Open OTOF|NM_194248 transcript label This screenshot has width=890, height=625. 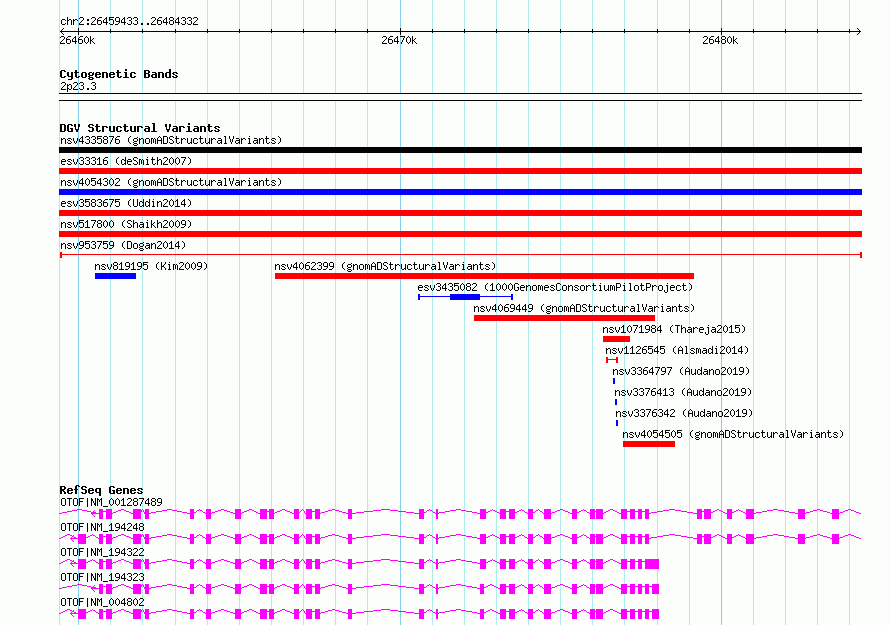(x=102, y=527)
